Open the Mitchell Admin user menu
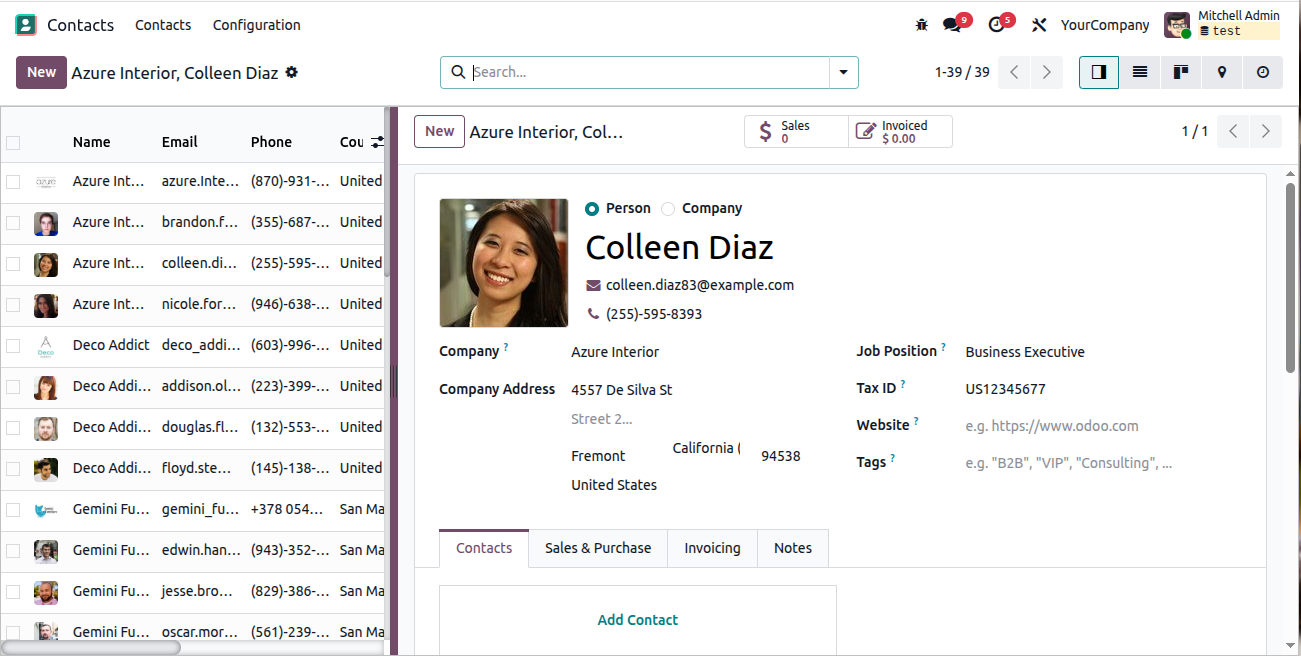 tap(1222, 25)
